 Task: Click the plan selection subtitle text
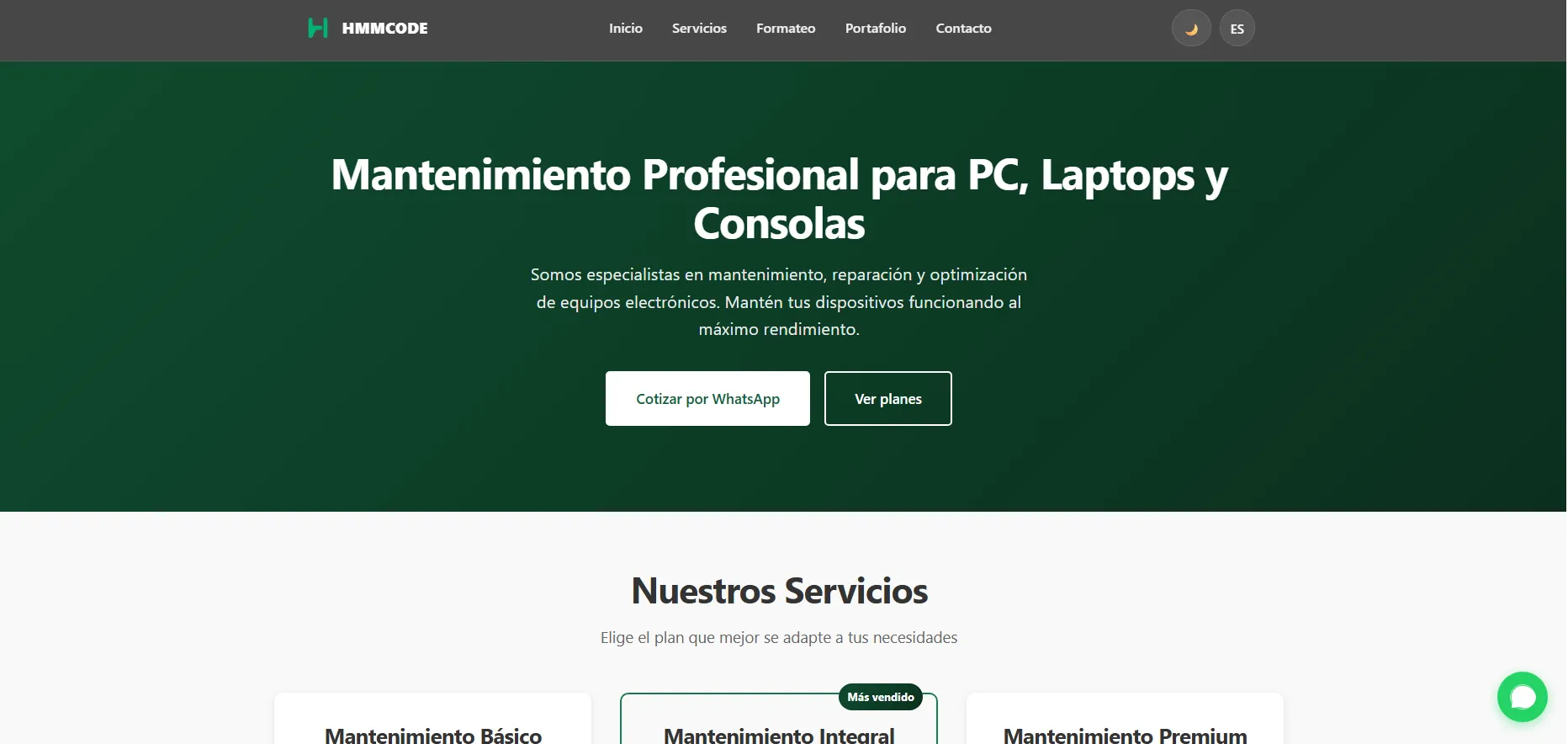point(779,638)
